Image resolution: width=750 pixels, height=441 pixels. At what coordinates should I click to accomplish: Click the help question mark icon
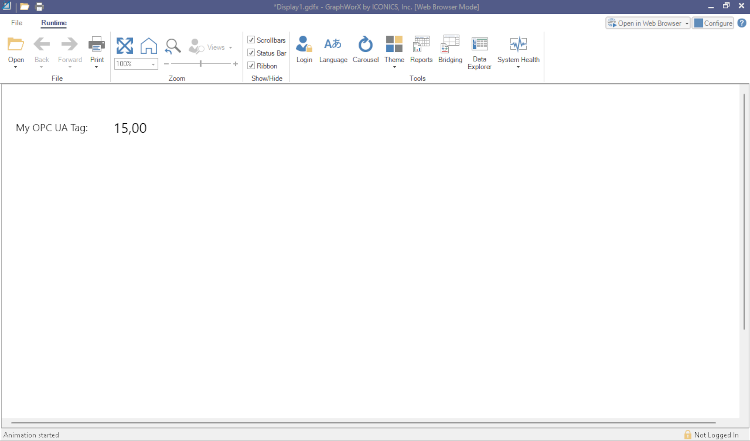[742, 23]
